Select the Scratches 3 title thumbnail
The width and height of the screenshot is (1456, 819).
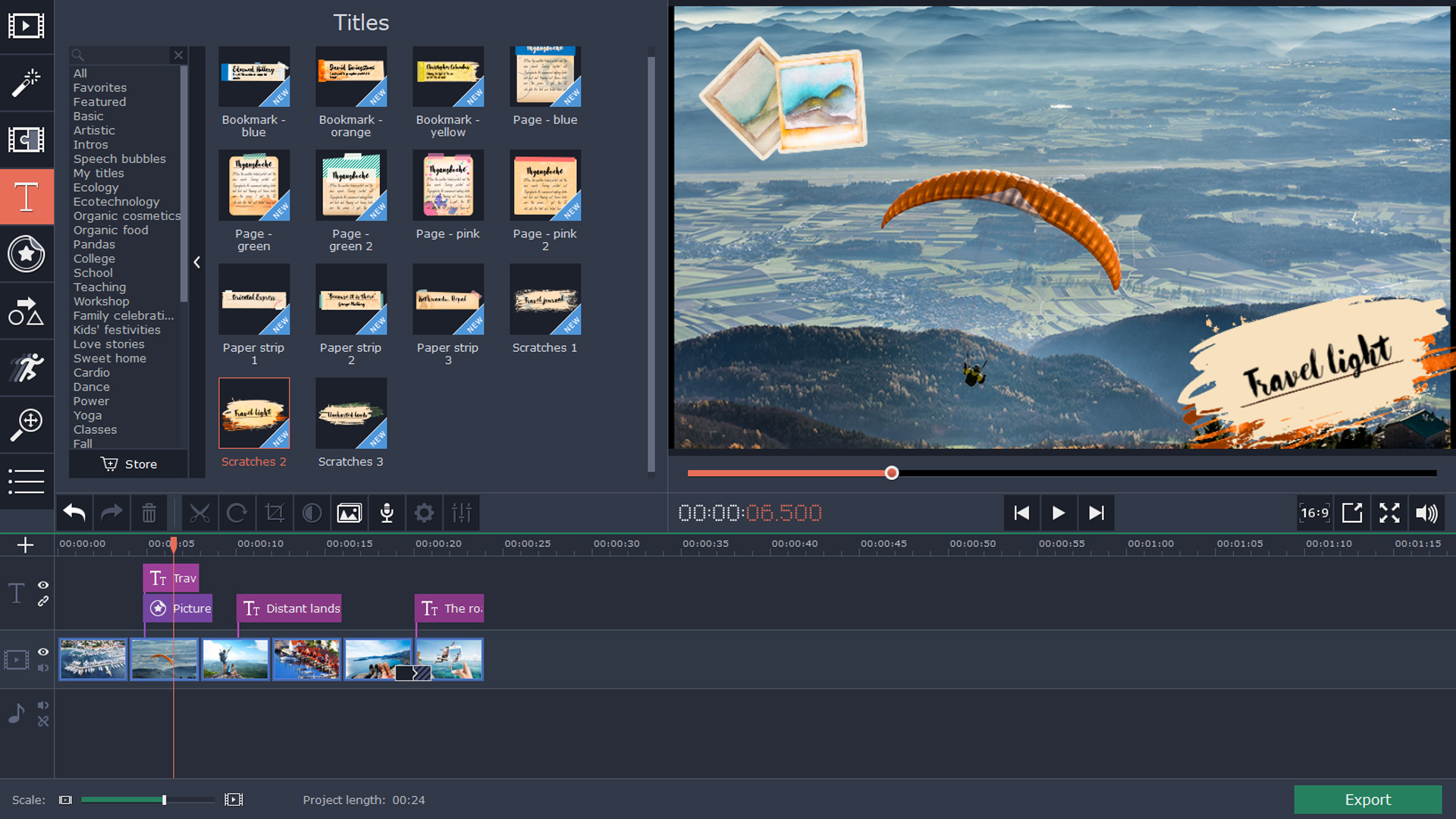351,413
